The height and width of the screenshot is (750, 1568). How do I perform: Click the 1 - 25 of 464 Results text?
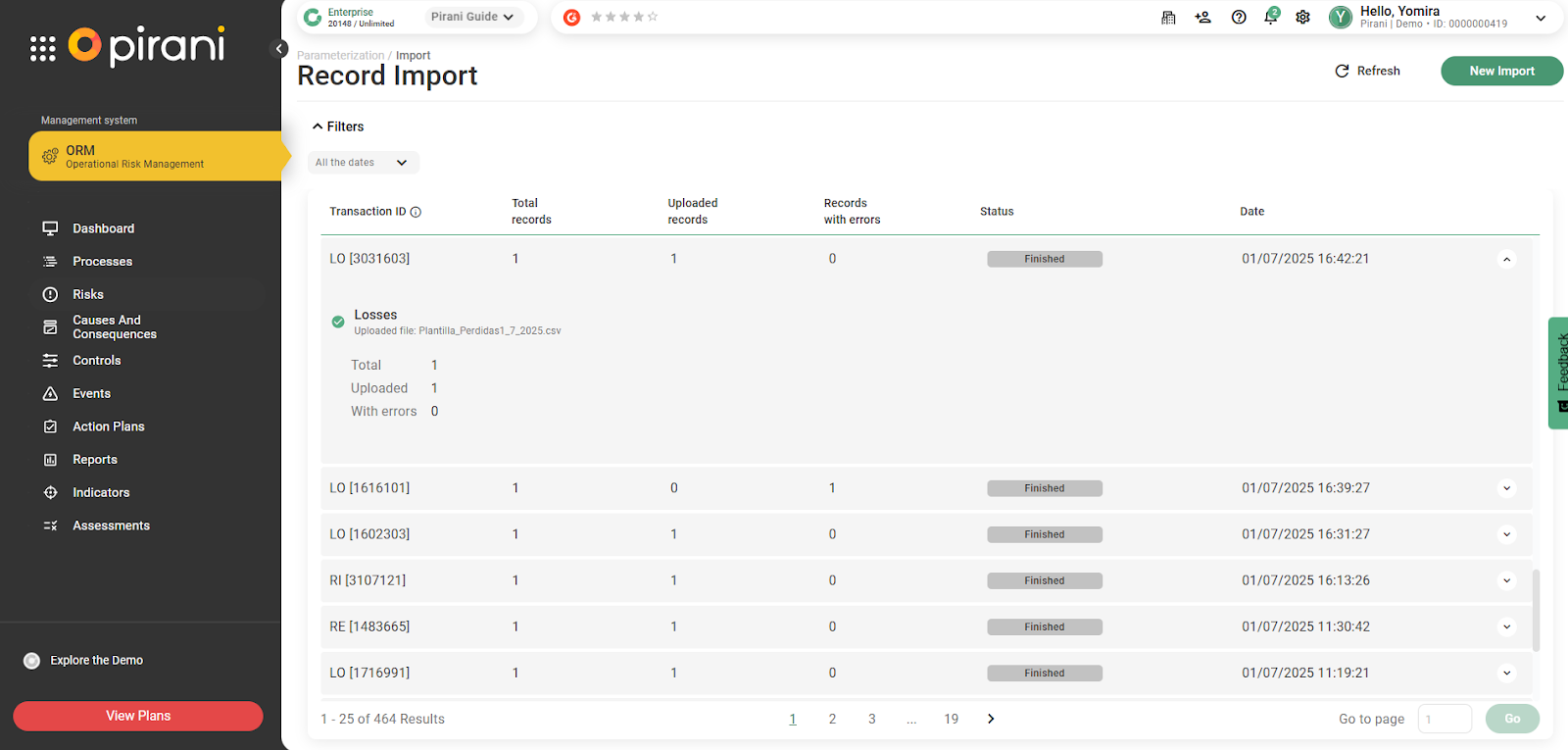382,719
